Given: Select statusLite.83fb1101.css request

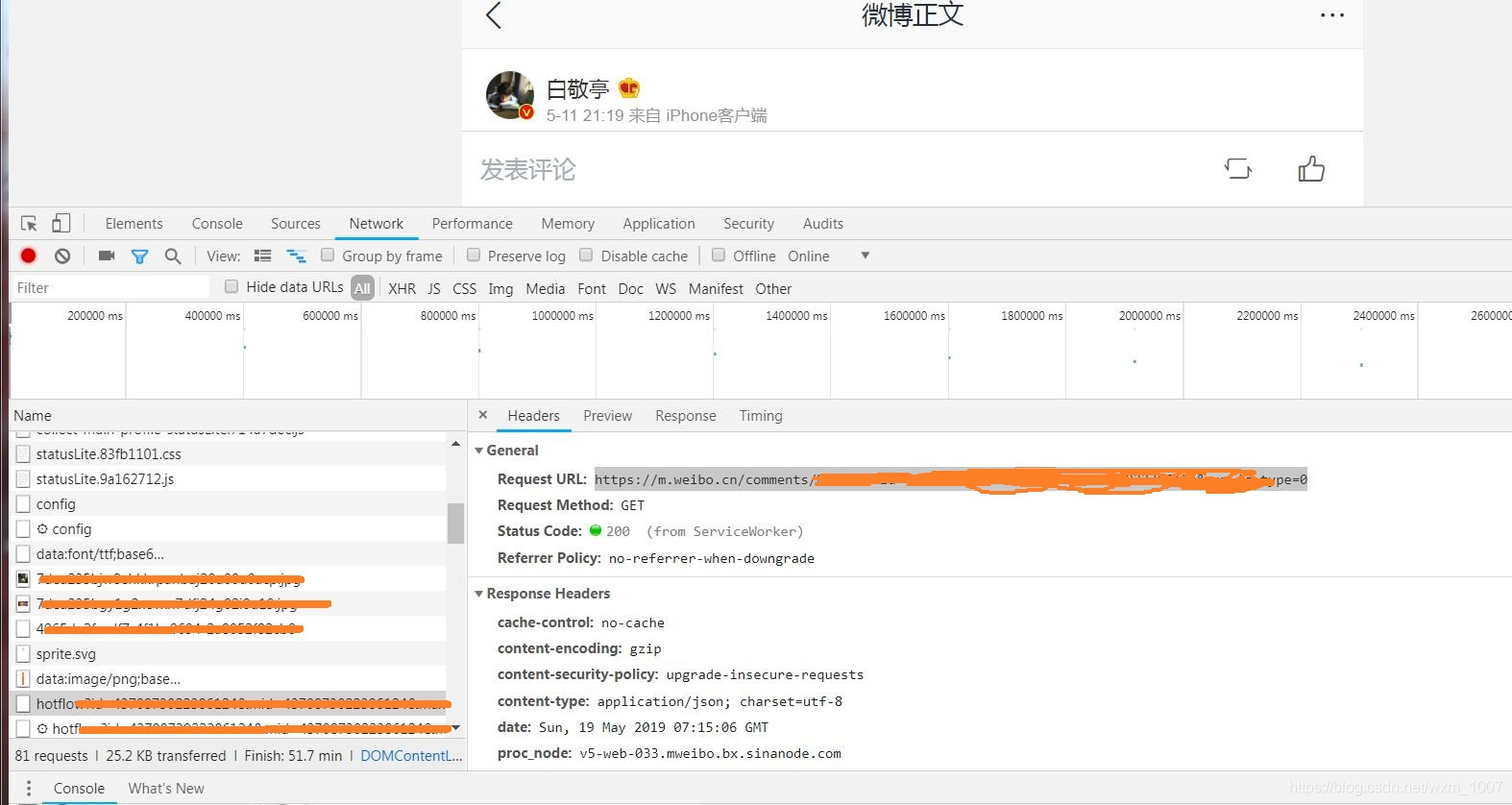Looking at the screenshot, I should [x=229, y=454].
